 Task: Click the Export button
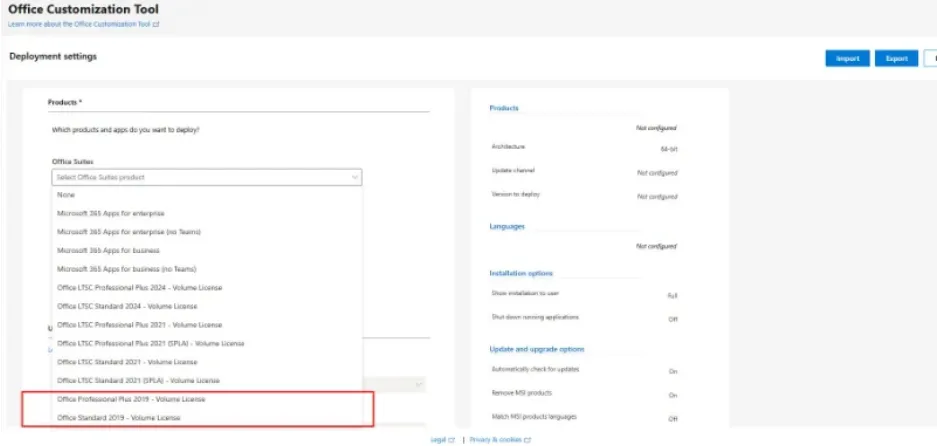tap(896, 59)
